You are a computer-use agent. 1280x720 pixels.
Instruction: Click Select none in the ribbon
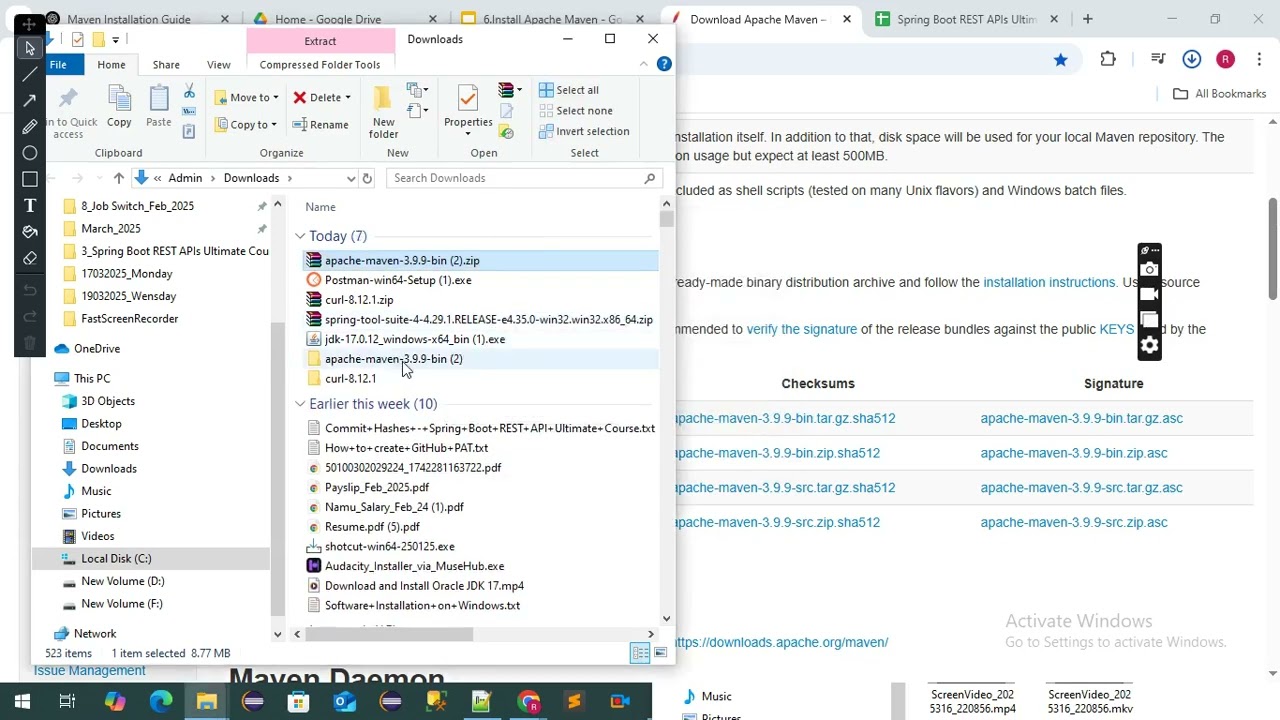575,111
